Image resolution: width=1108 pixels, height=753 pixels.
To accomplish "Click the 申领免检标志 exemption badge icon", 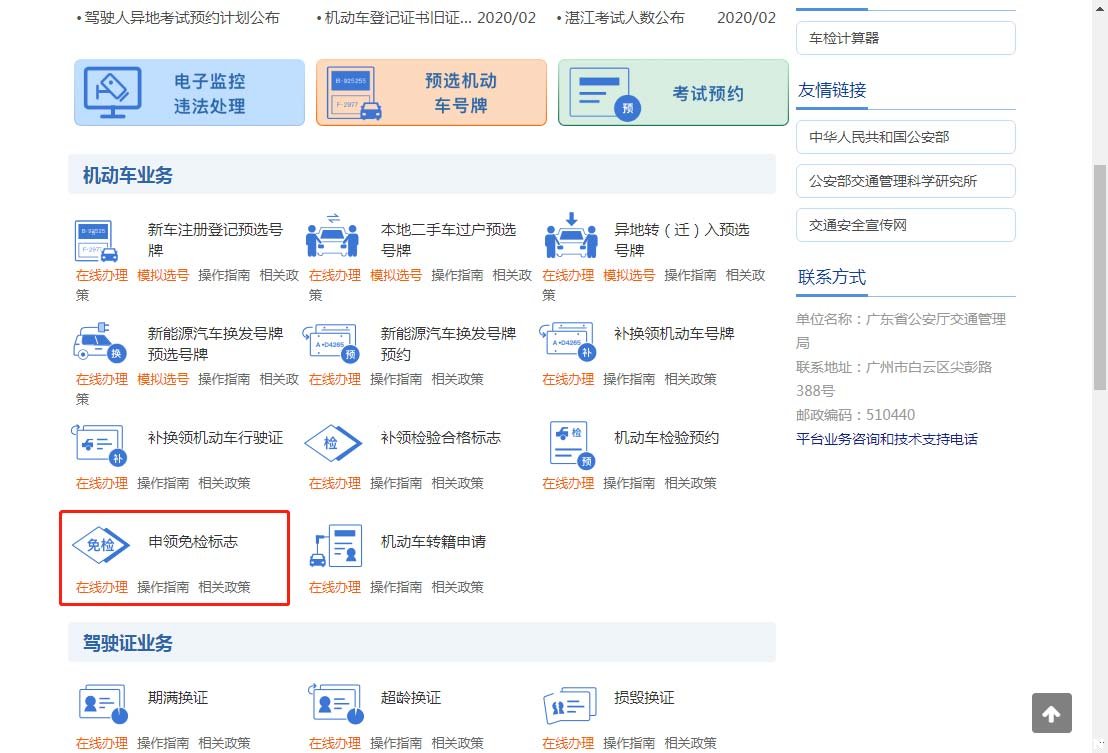I will pos(101,545).
